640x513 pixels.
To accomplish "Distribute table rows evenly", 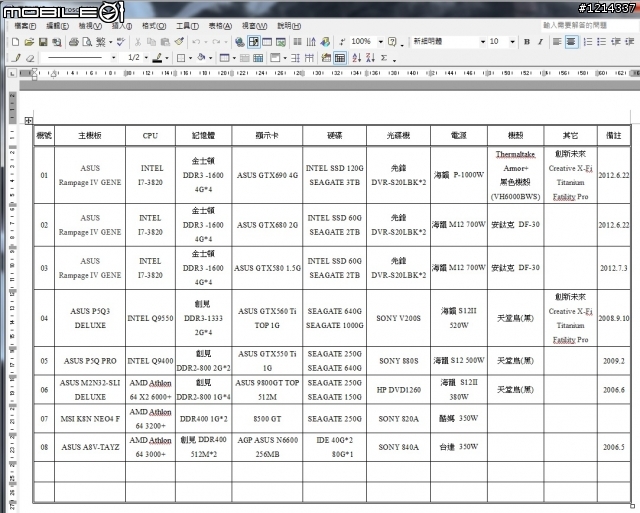I will click(x=296, y=58).
